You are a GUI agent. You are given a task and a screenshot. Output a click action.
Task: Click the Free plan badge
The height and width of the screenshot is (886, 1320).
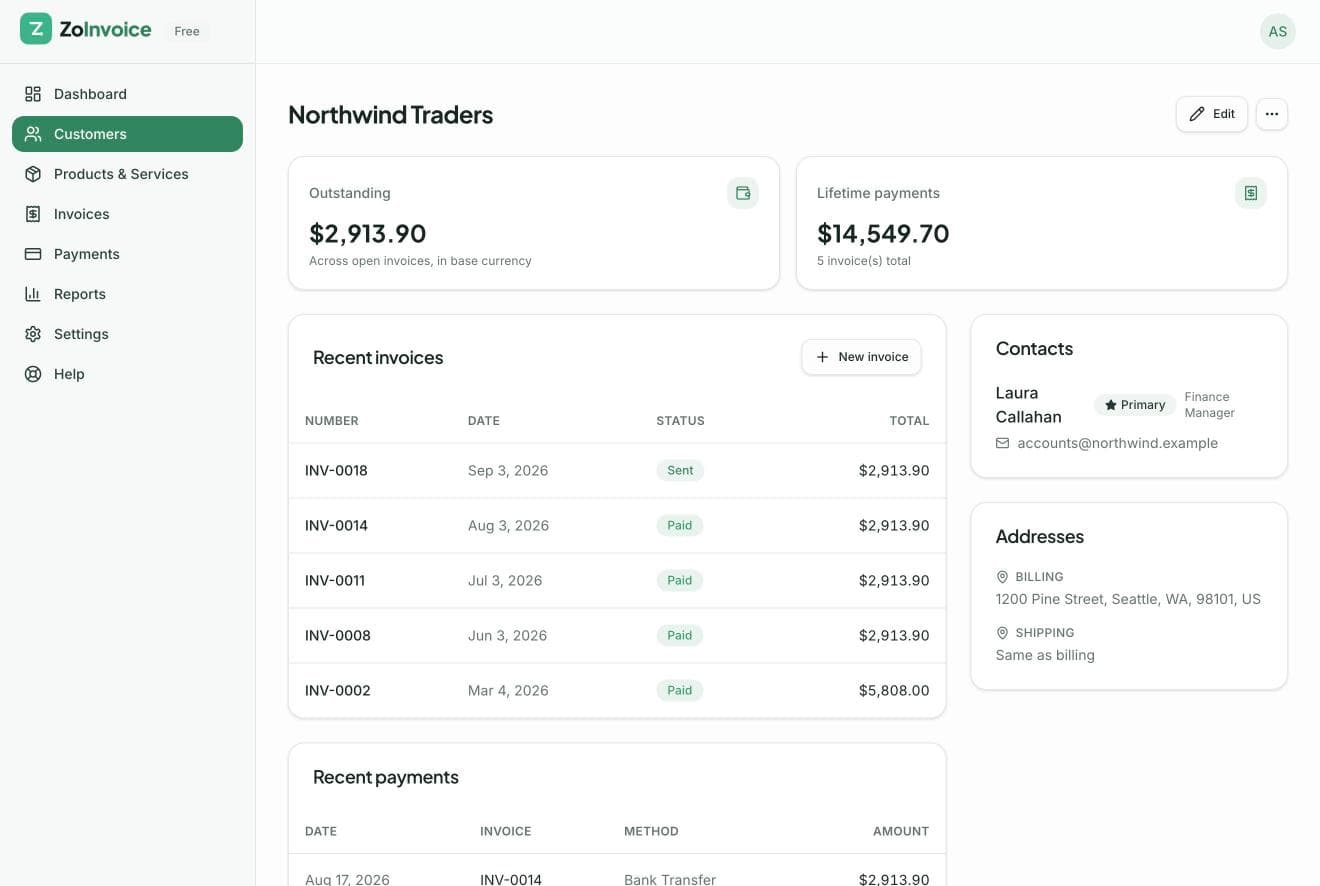(x=187, y=31)
